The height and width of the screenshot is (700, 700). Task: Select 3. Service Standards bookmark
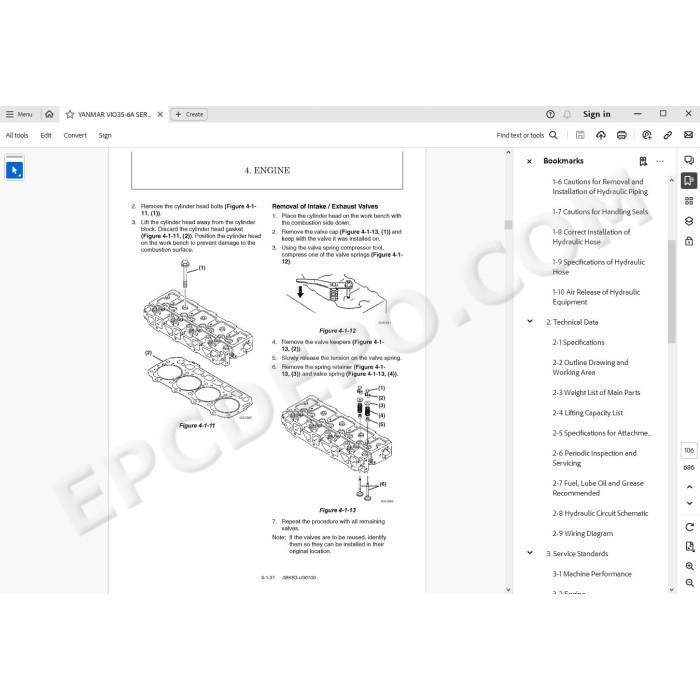[577, 554]
